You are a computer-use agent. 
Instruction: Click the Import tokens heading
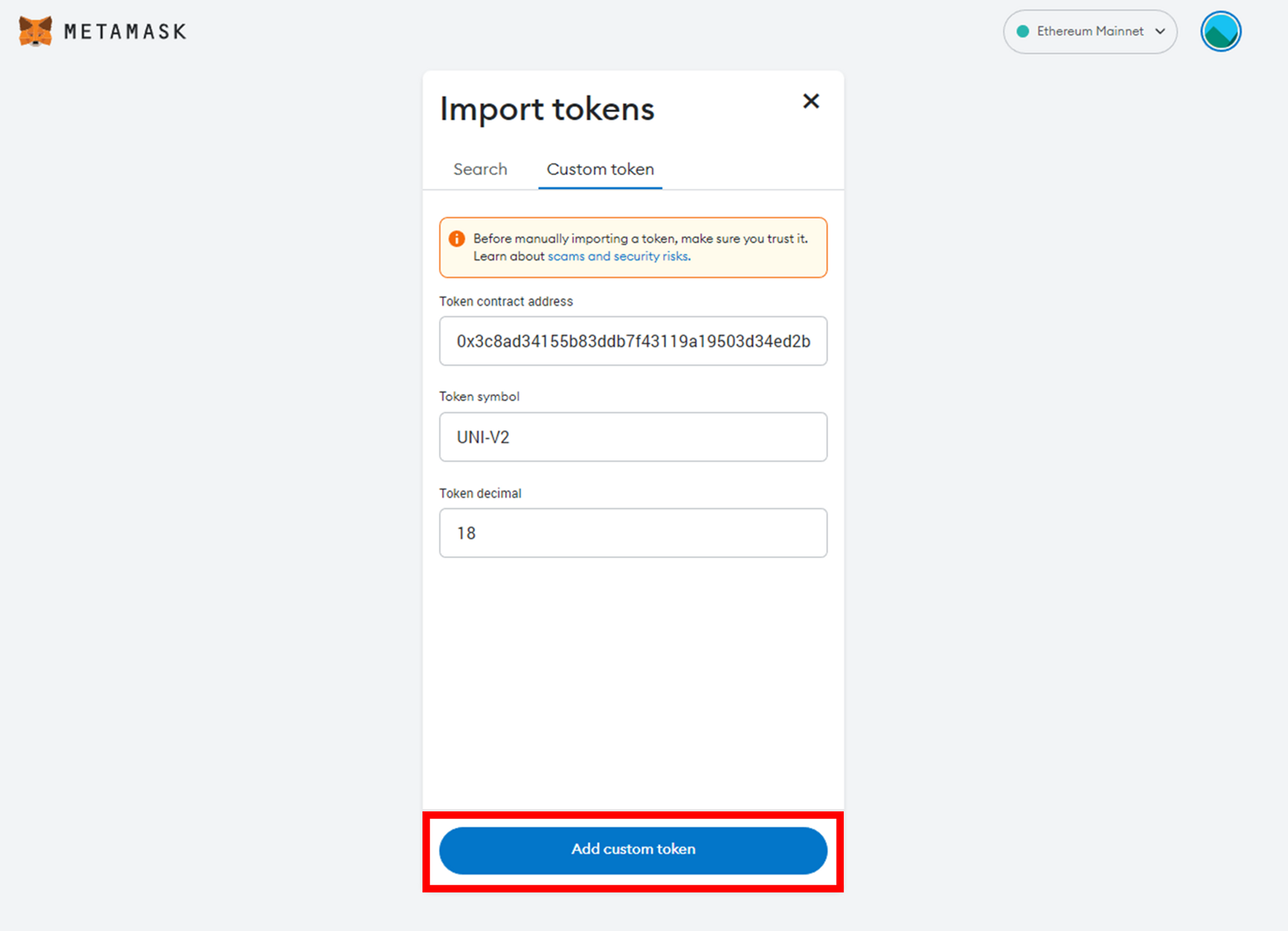pyautogui.click(x=547, y=109)
